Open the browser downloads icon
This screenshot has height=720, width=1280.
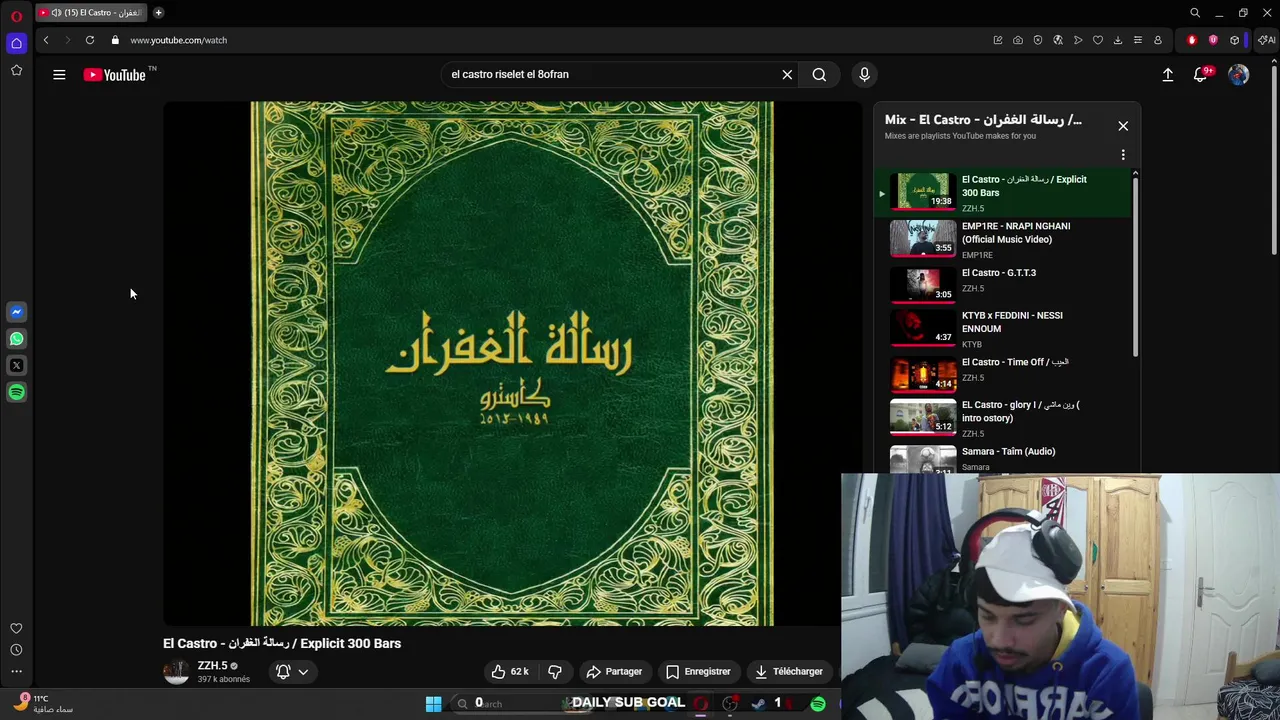point(1118,40)
